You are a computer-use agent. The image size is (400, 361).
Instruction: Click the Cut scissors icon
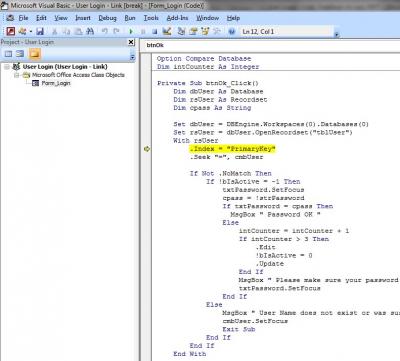55,31
